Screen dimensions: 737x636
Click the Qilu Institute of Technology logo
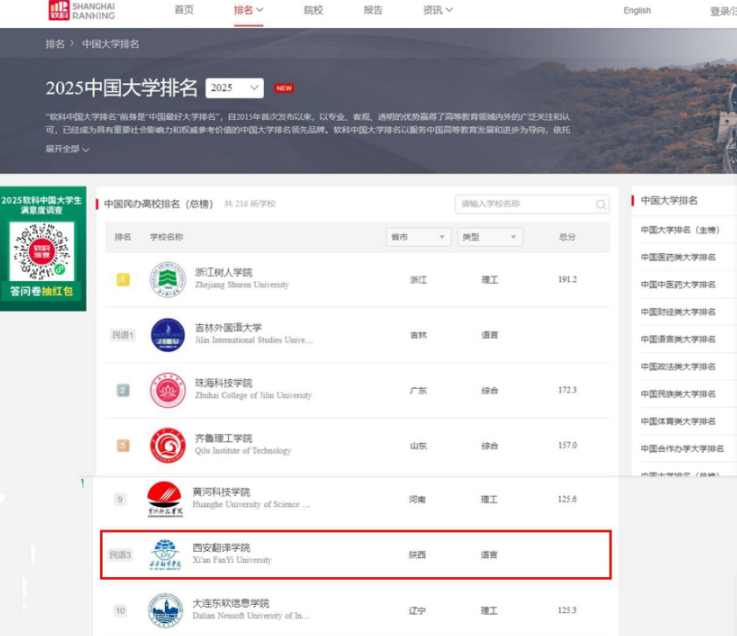168,445
